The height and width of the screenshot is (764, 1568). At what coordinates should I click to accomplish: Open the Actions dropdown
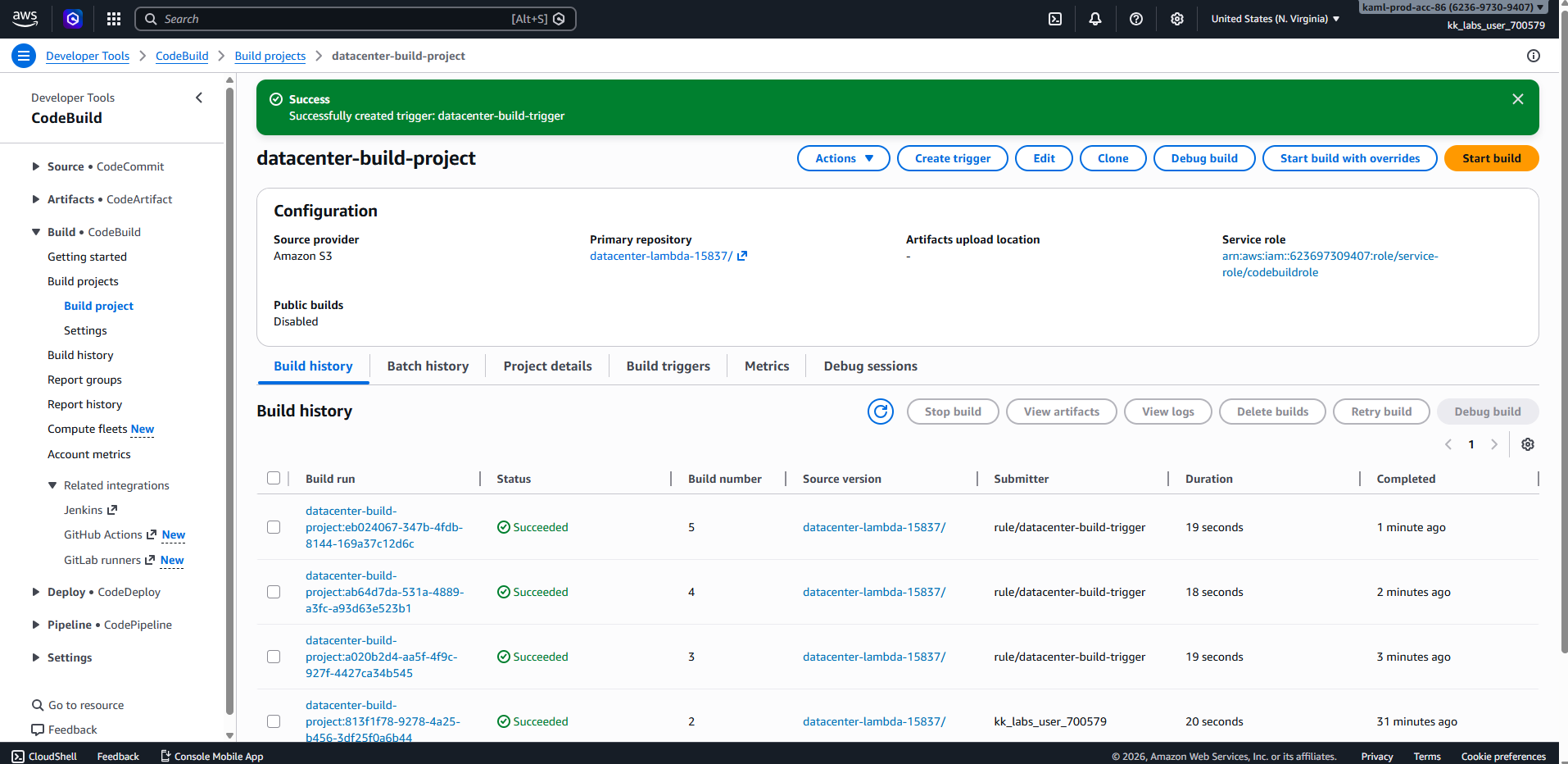(843, 158)
